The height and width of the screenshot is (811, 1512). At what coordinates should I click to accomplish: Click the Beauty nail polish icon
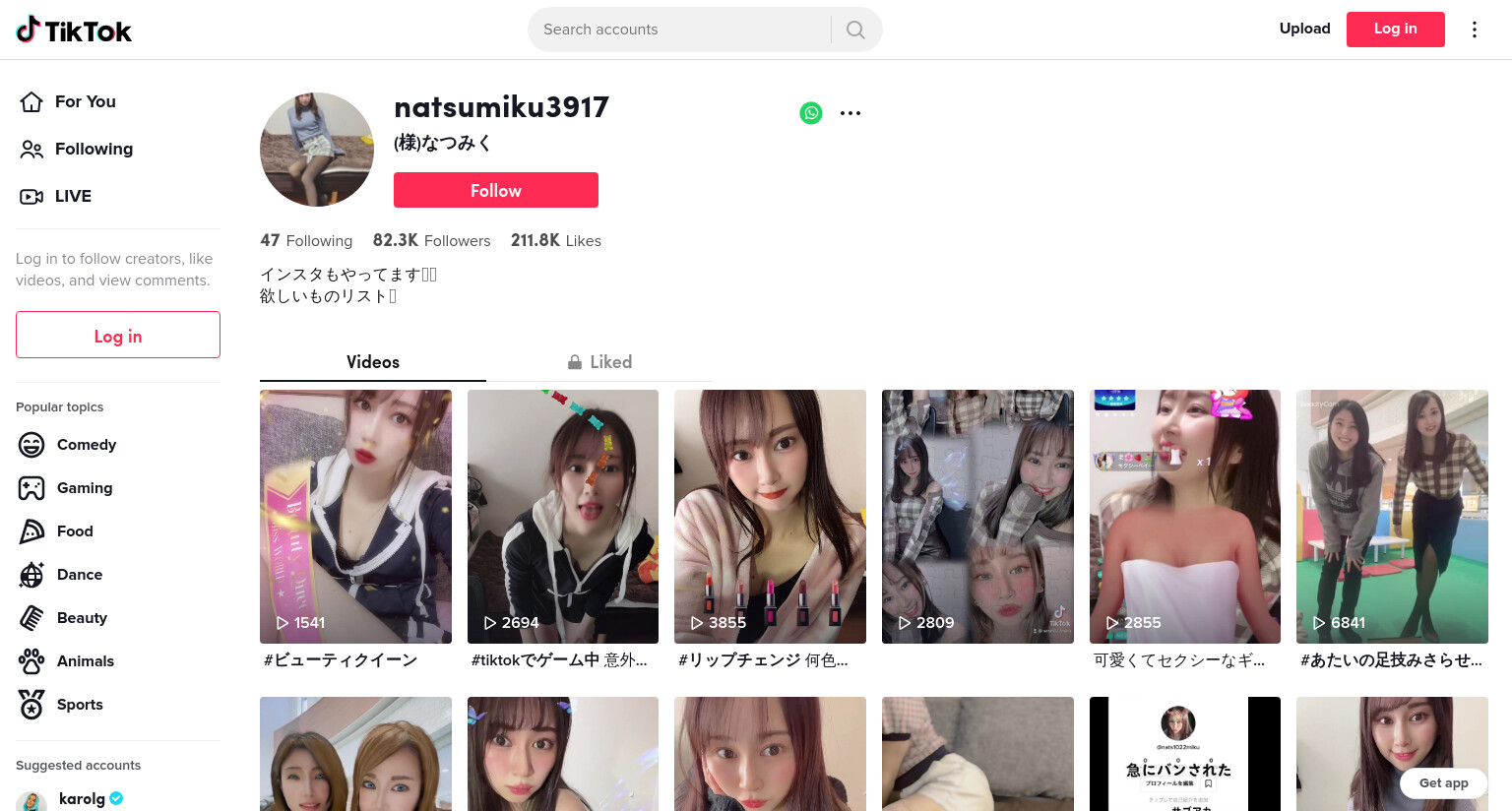tap(31, 618)
